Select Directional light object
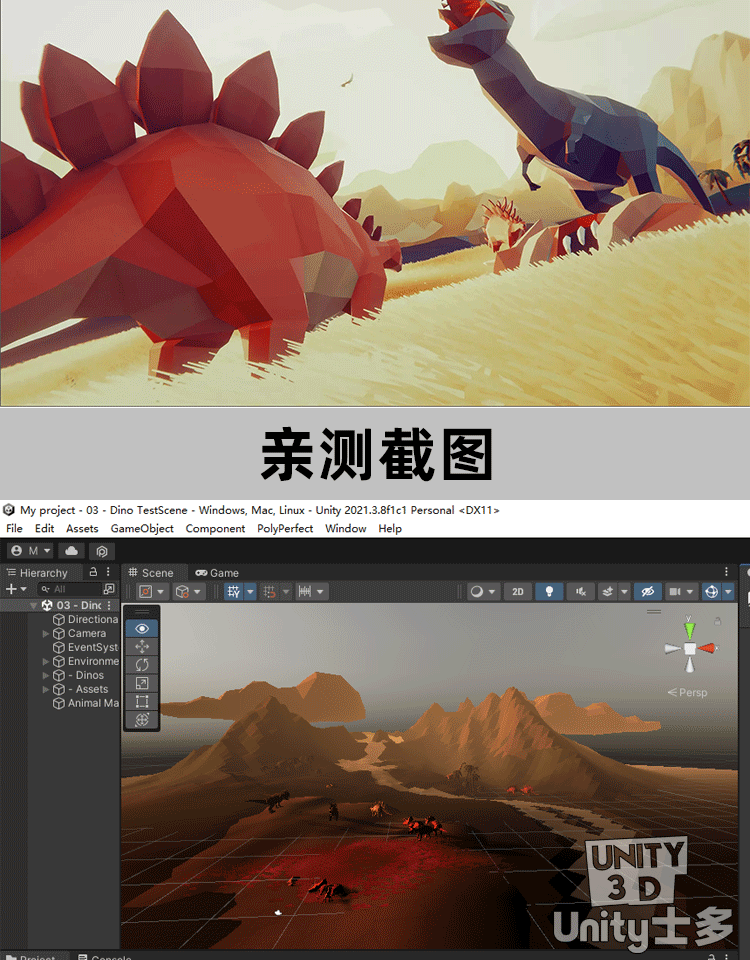The height and width of the screenshot is (960, 750). point(86,620)
